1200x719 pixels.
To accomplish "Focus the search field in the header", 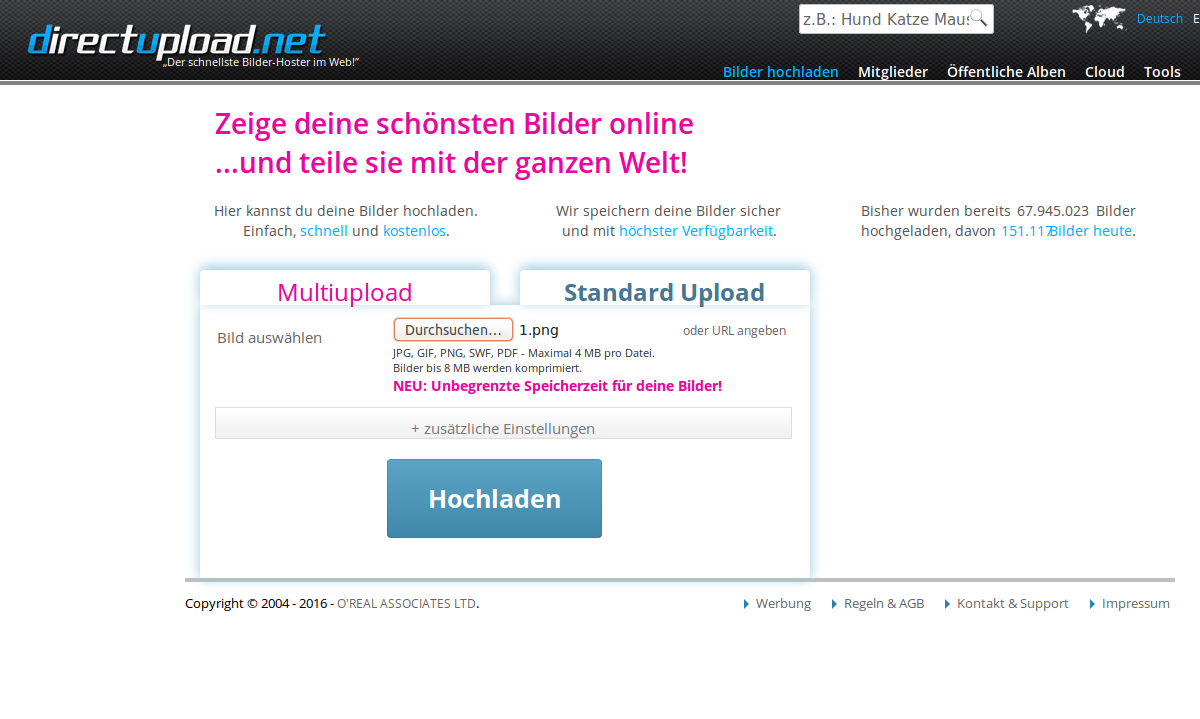I will [883, 19].
